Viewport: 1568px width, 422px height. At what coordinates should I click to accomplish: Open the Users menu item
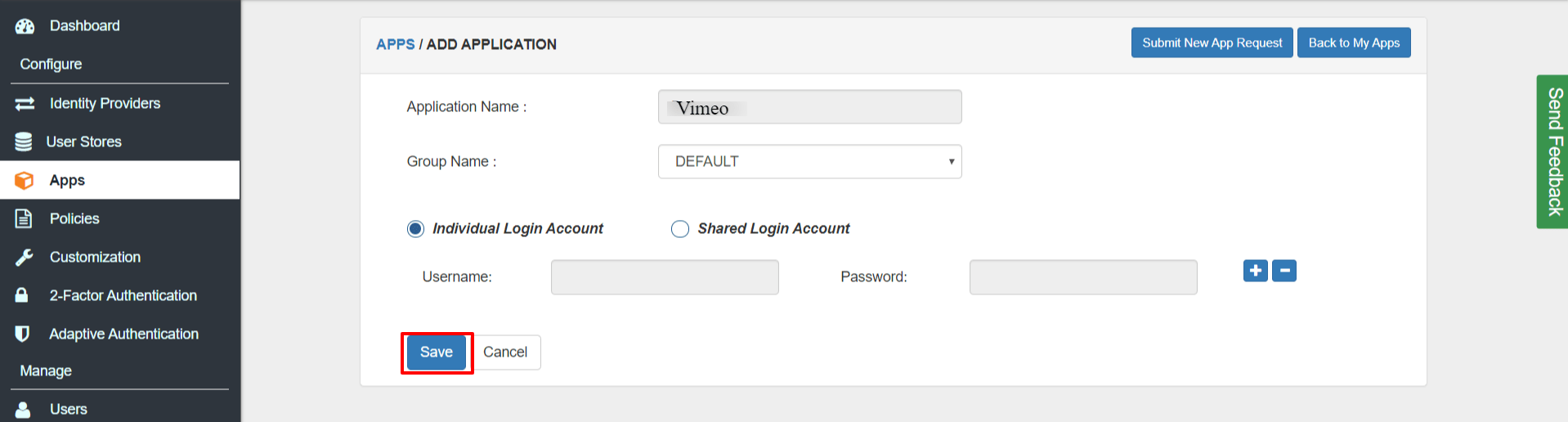[x=69, y=410]
